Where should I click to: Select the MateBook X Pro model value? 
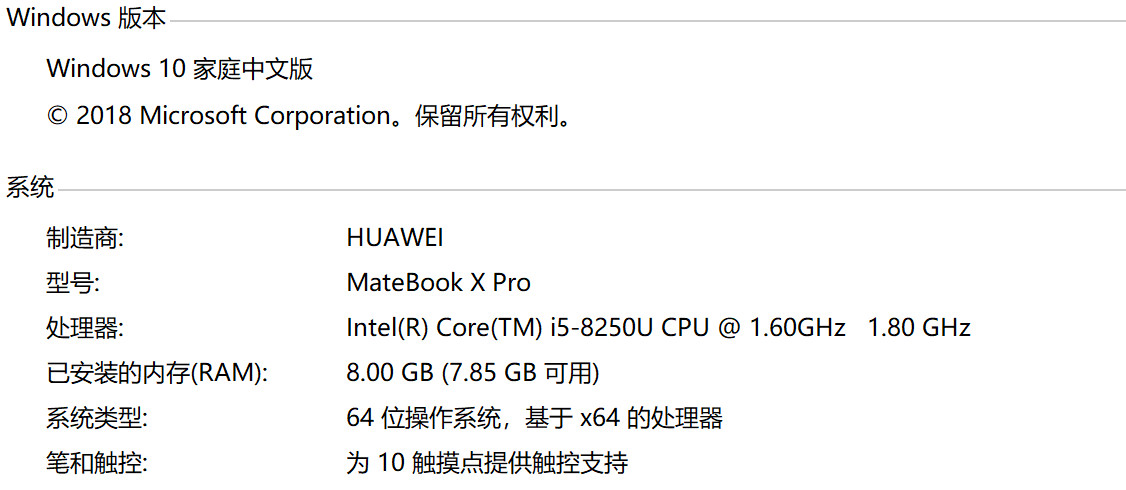pos(438,283)
